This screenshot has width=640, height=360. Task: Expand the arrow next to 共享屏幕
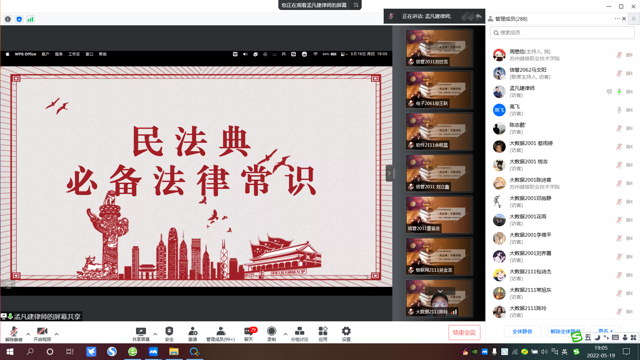[x=155, y=334]
